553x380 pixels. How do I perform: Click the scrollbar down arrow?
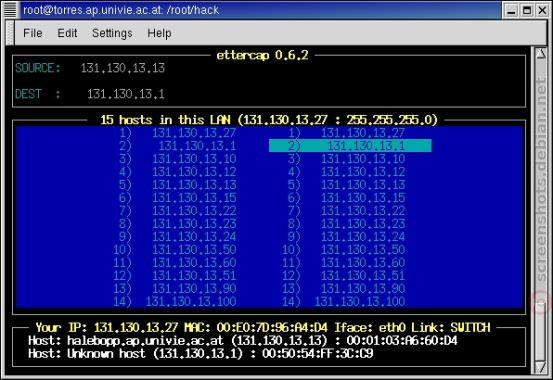click(541, 367)
